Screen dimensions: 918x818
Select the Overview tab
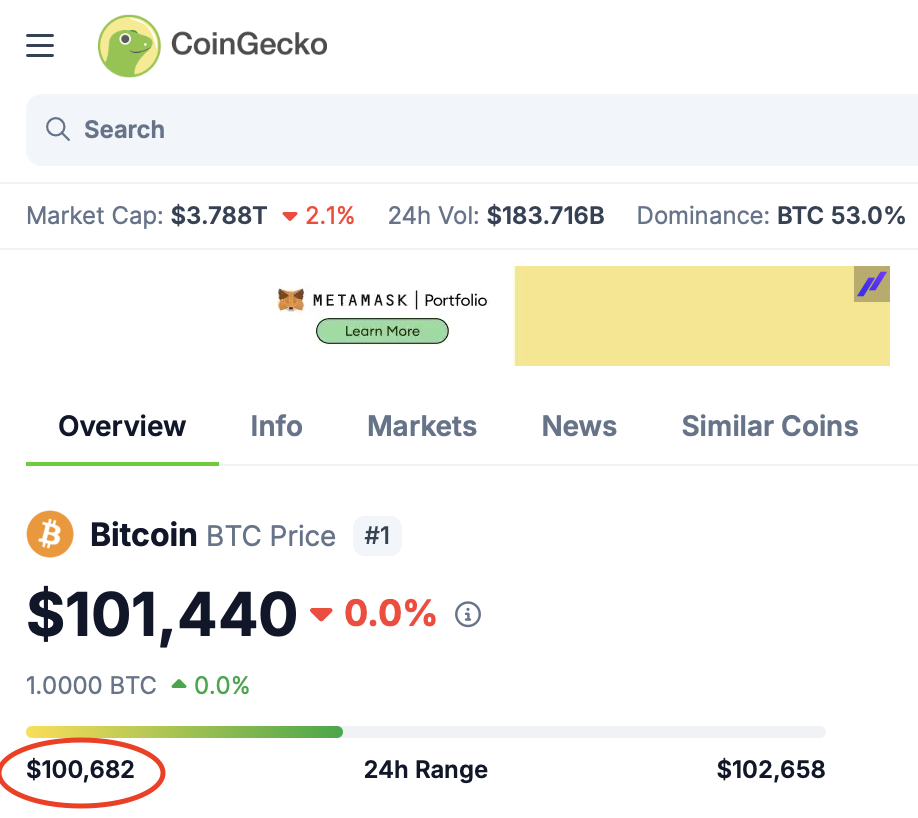click(x=122, y=426)
